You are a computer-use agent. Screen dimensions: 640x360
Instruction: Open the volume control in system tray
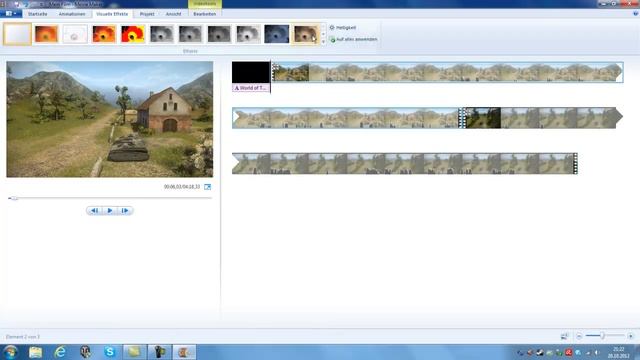597,352
